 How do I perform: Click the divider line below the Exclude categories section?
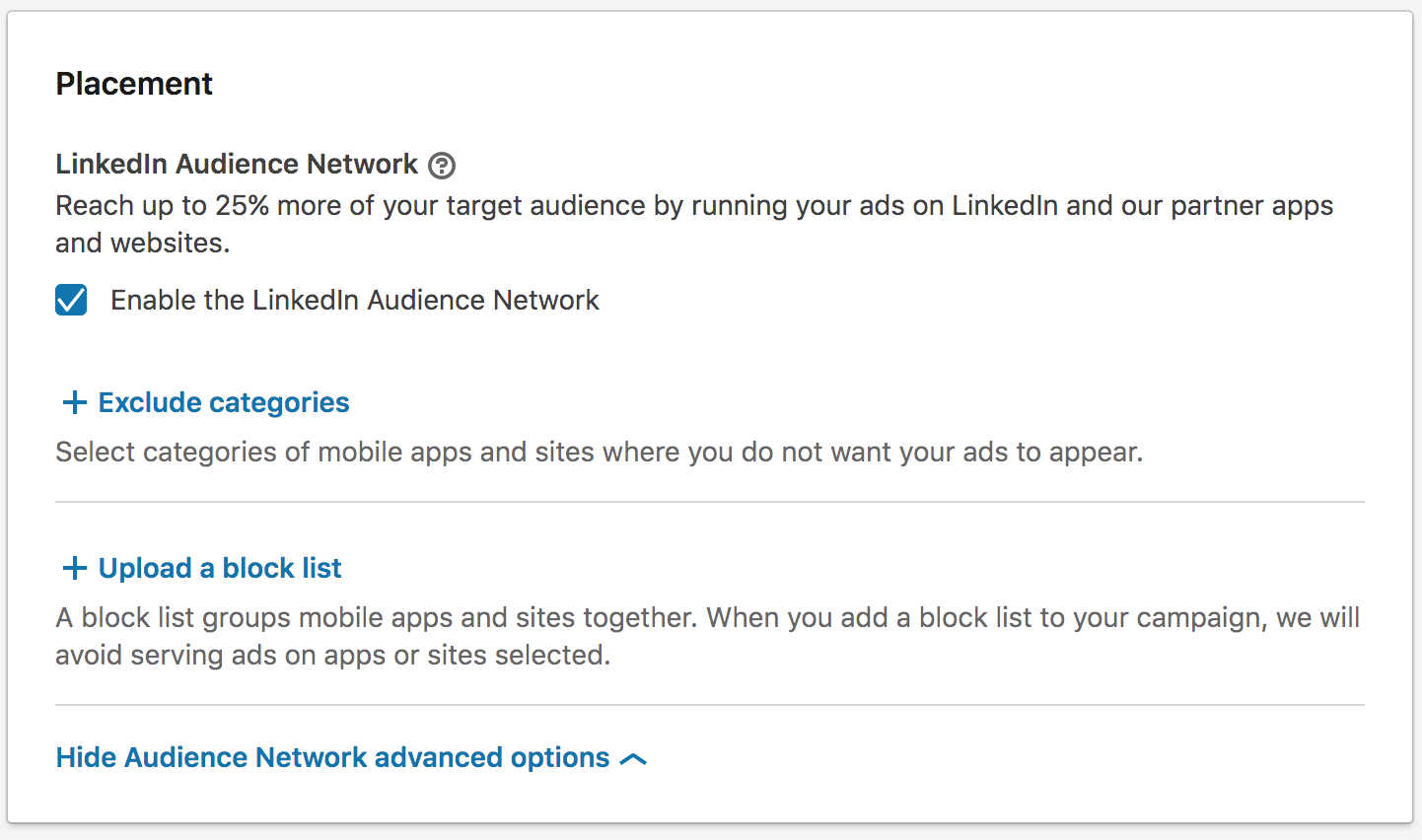710,502
